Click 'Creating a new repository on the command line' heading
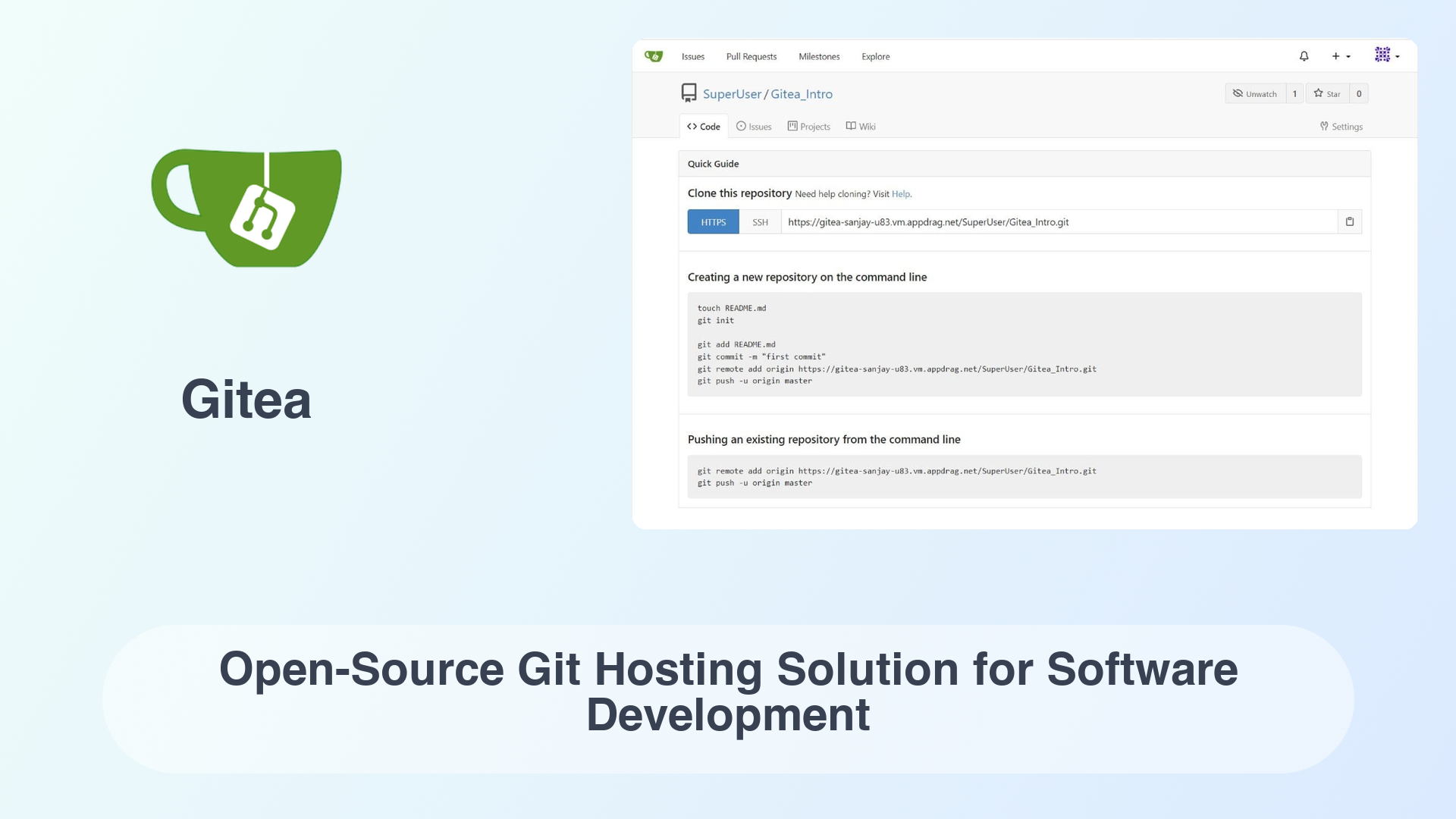Screen dimensions: 1456x819 click(x=807, y=278)
